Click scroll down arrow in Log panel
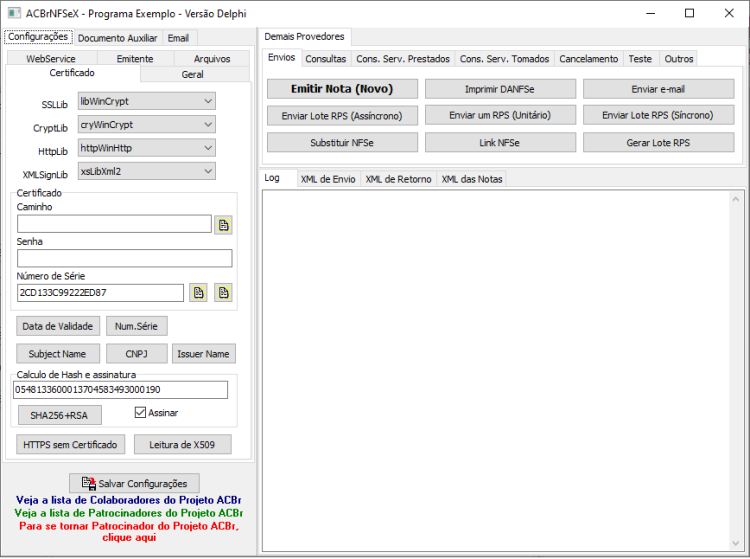This screenshot has height=559, width=750. tap(736, 543)
